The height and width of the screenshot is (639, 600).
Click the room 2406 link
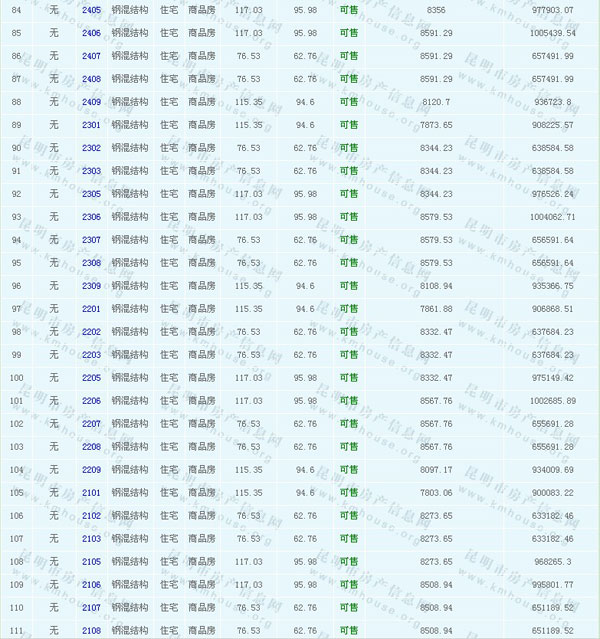(91, 33)
